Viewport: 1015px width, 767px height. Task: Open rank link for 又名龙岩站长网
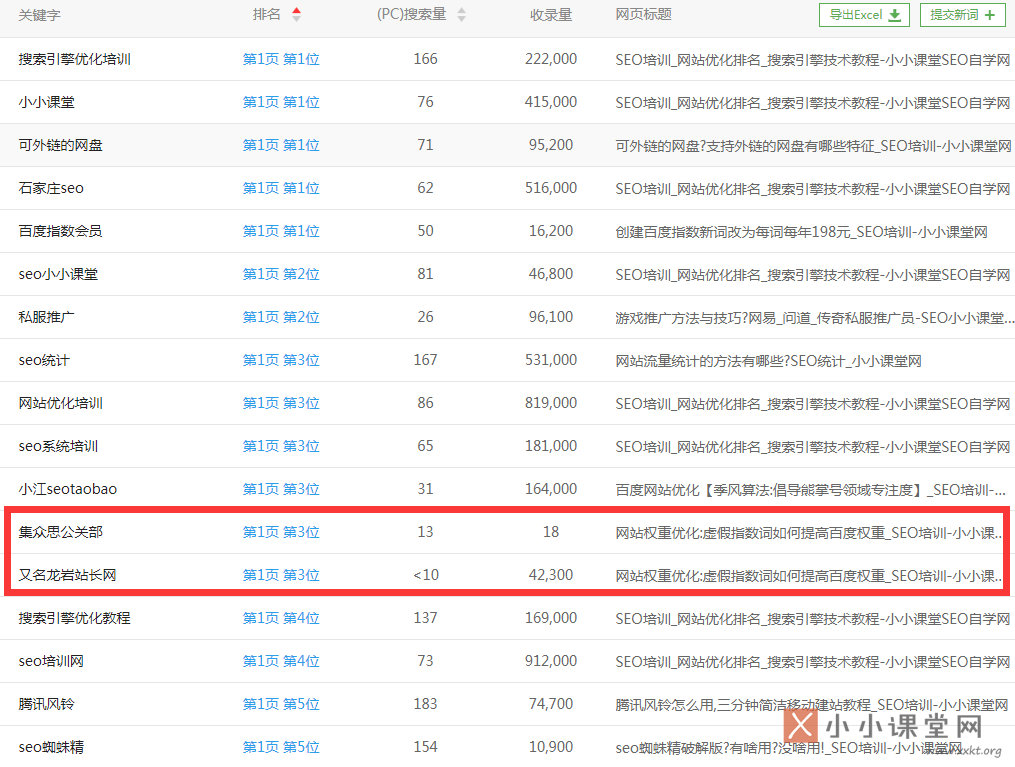(x=281, y=575)
